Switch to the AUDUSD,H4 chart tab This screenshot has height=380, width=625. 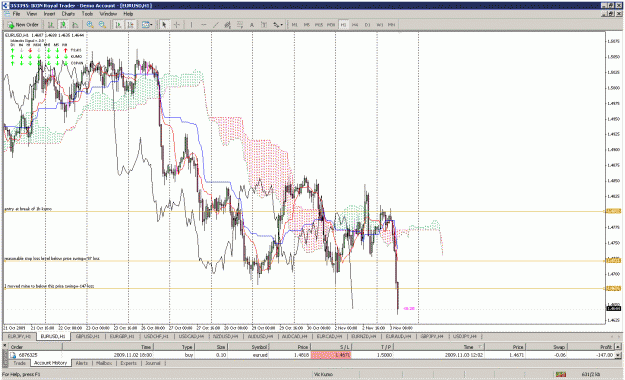pos(260,337)
